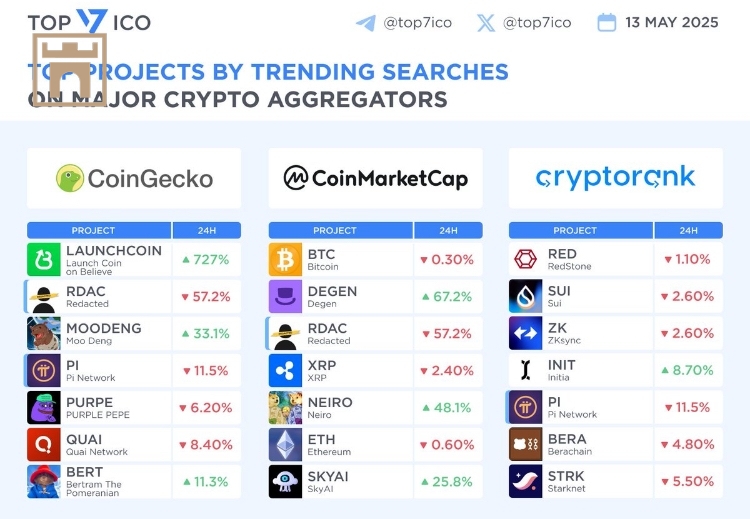The width and height of the screenshot is (750, 519).
Task: Click the Quai Network red icon
Action: point(43,445)
